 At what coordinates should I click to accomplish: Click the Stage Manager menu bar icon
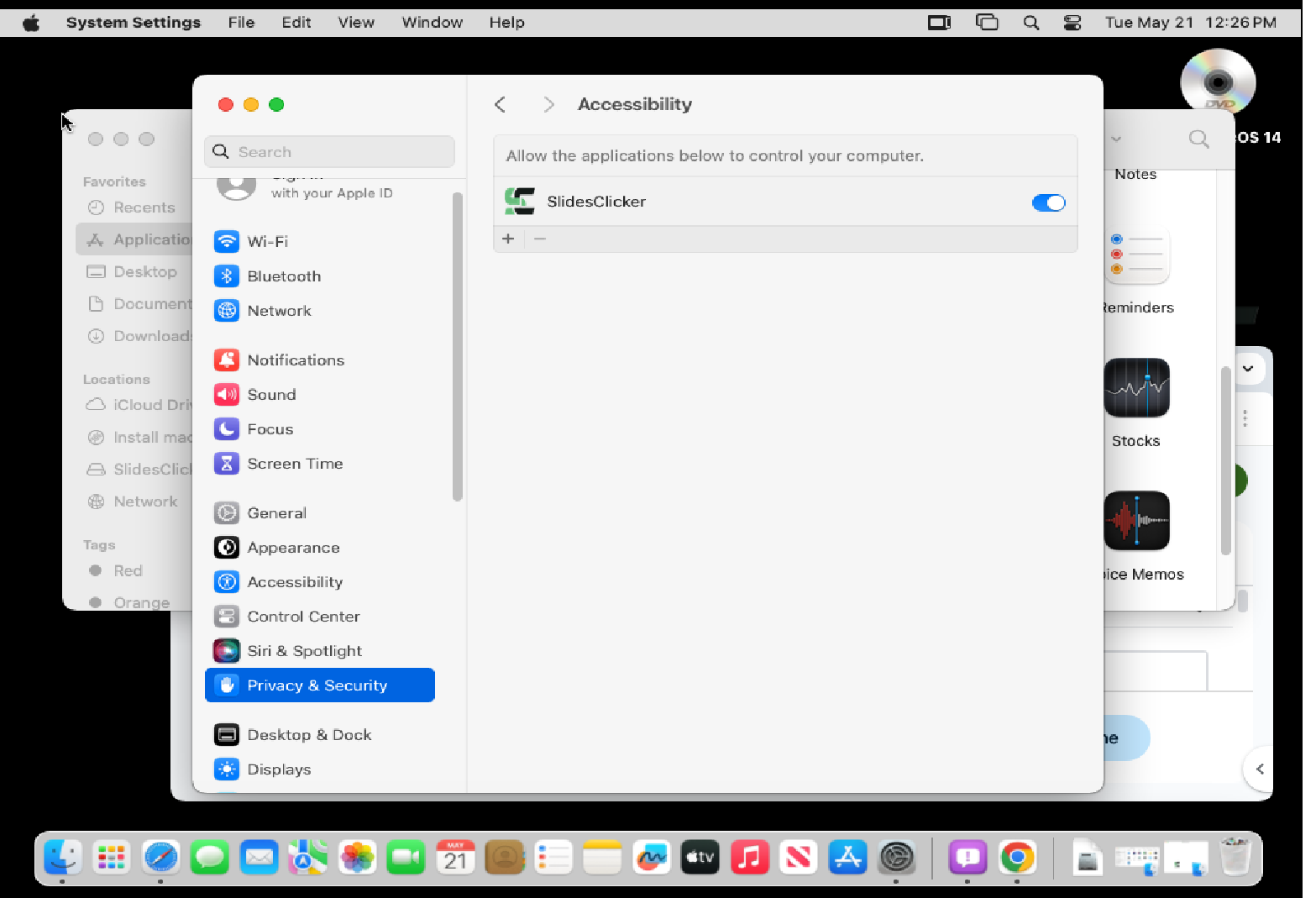point(987,23)
